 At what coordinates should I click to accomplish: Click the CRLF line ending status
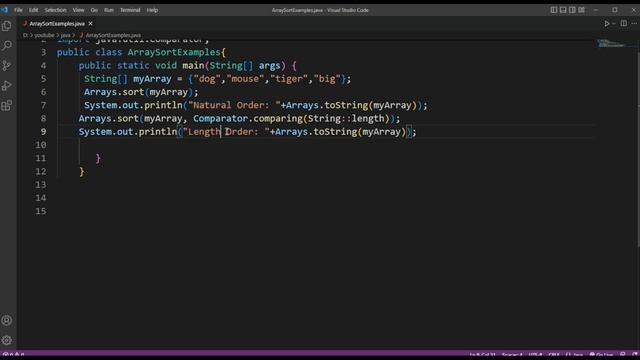point(554,355)
